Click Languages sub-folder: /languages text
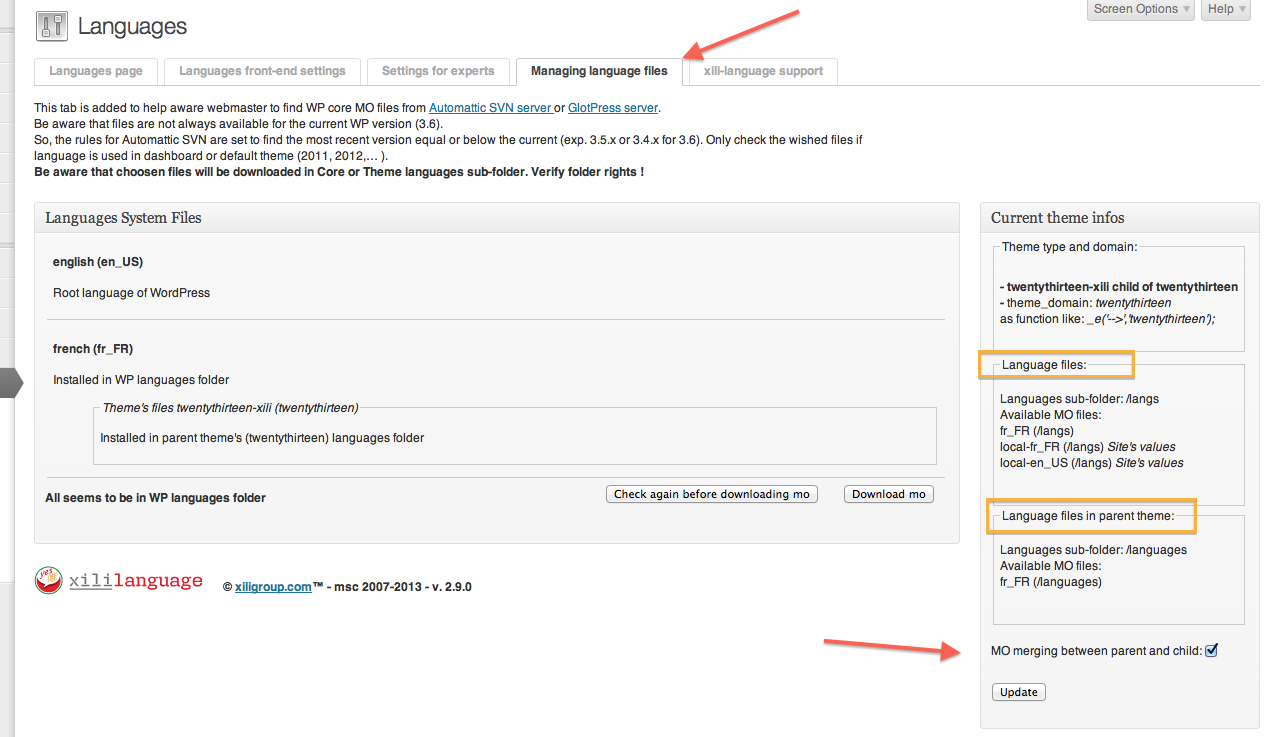The image size is (1267, 737). (x=1094, y=550)
